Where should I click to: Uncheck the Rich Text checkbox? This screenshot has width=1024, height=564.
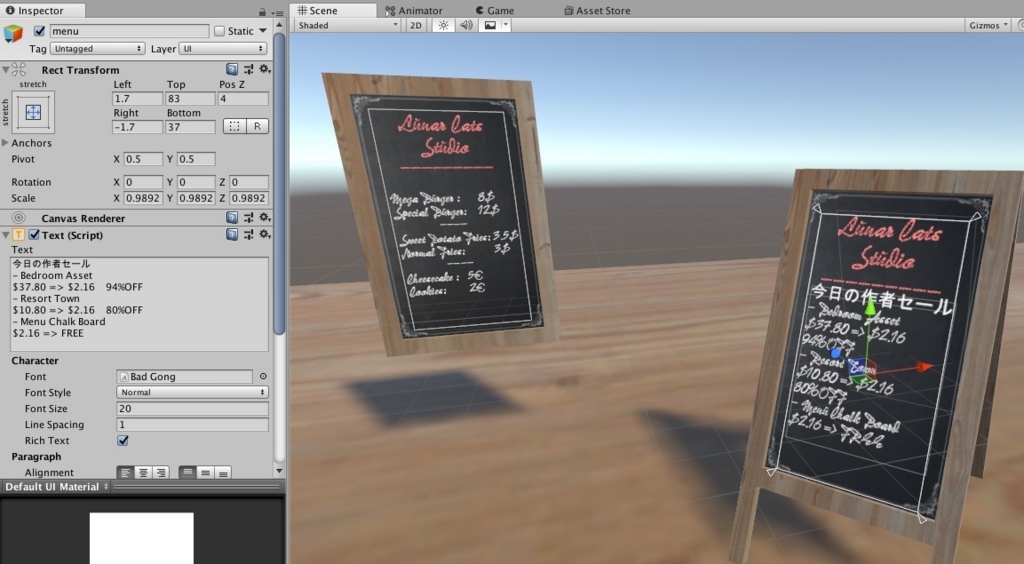coord(123,441)
